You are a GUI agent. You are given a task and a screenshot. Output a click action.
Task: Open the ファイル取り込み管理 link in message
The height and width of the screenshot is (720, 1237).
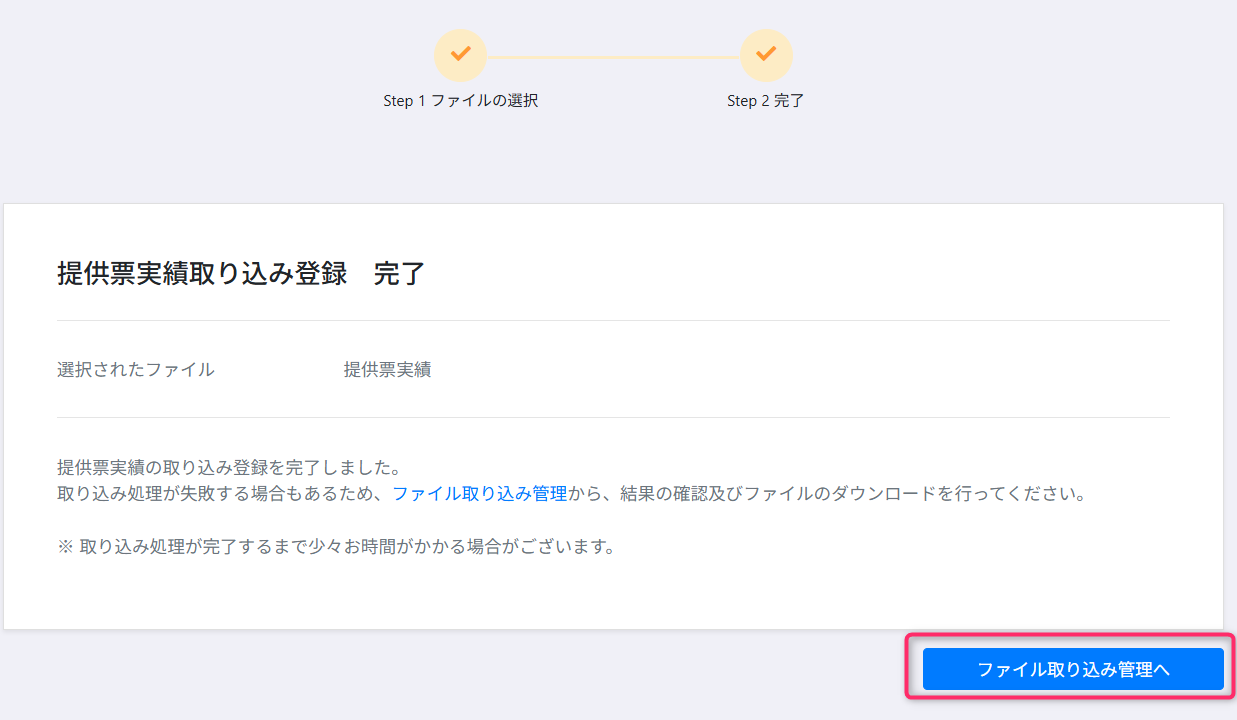tap(479, 494)
